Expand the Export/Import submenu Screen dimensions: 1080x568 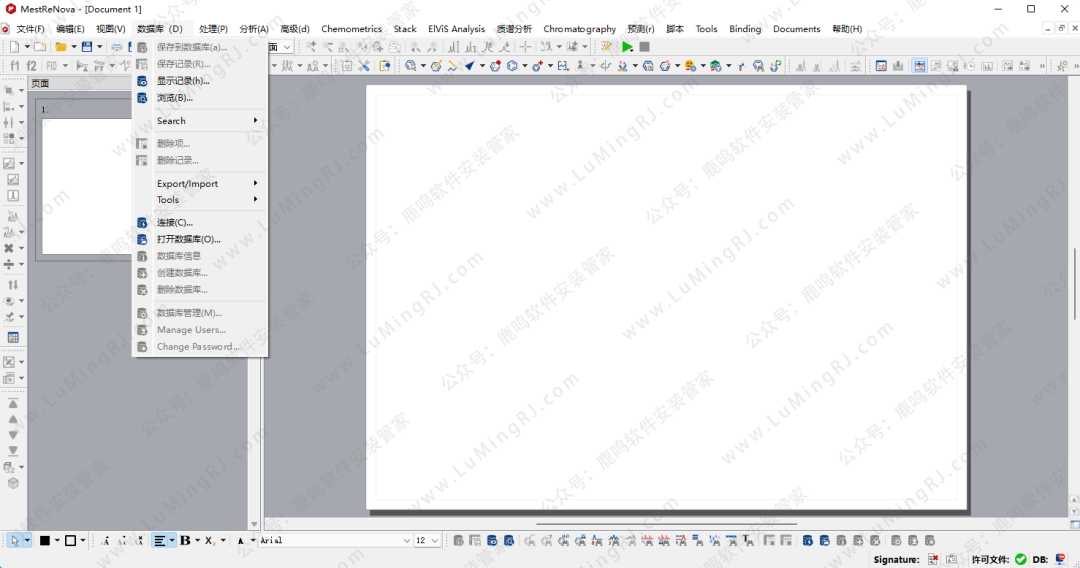click(x=200, y=184)
